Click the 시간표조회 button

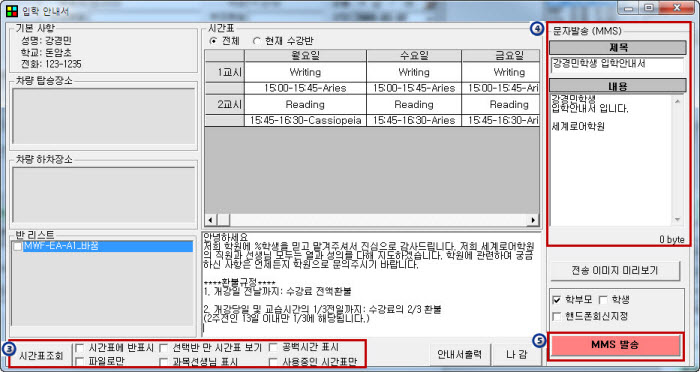(41, 356)
